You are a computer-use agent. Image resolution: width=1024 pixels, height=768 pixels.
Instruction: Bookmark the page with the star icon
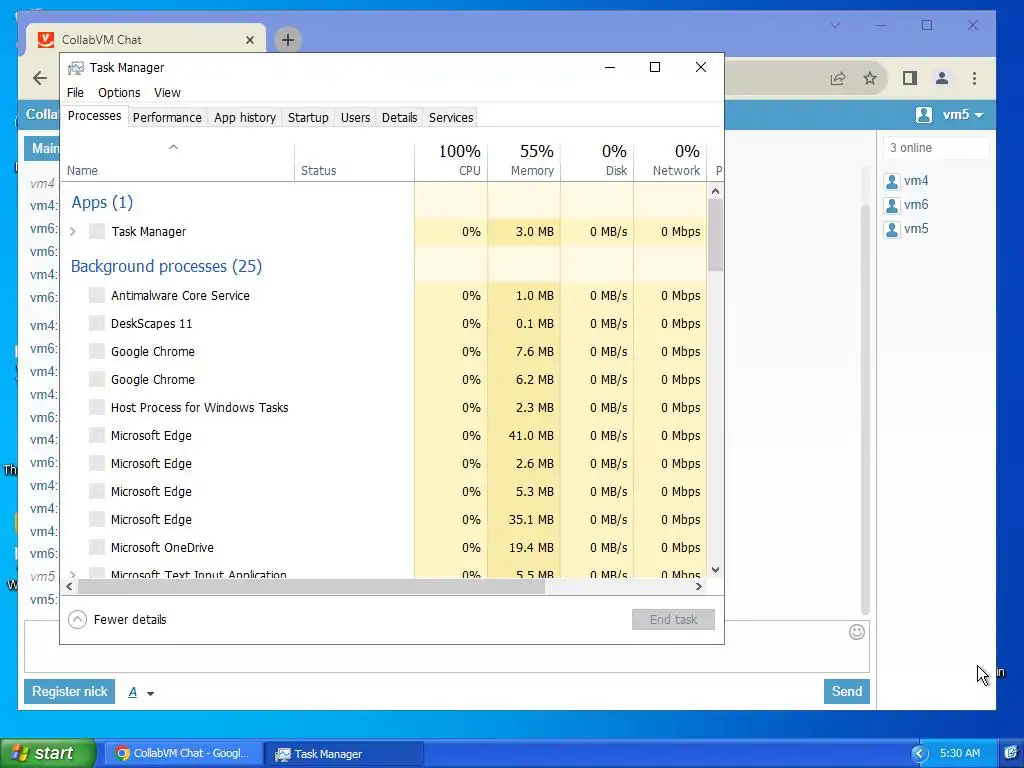870,78
